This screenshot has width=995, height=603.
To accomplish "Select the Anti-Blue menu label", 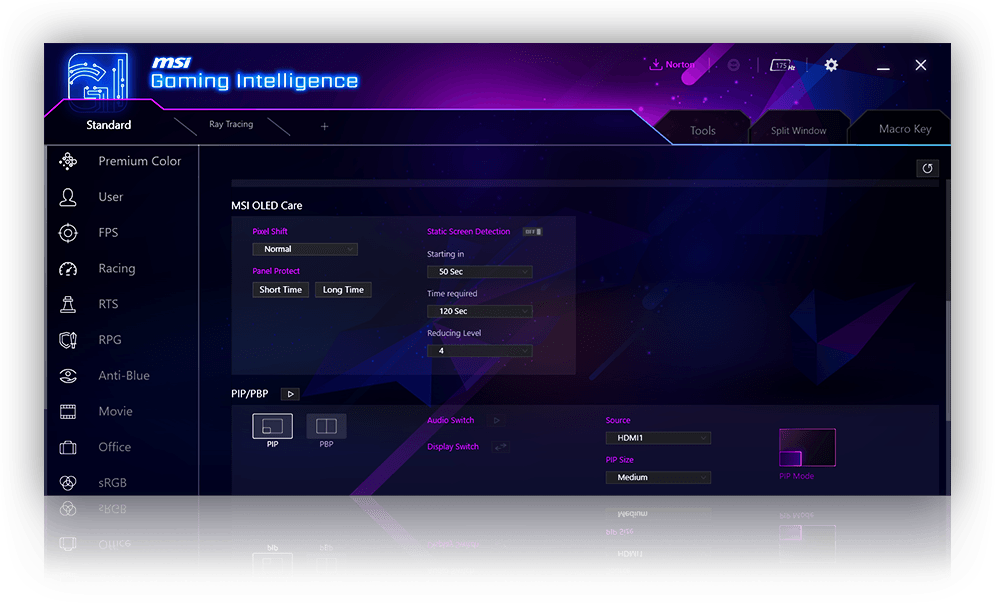I will [124, 376].
